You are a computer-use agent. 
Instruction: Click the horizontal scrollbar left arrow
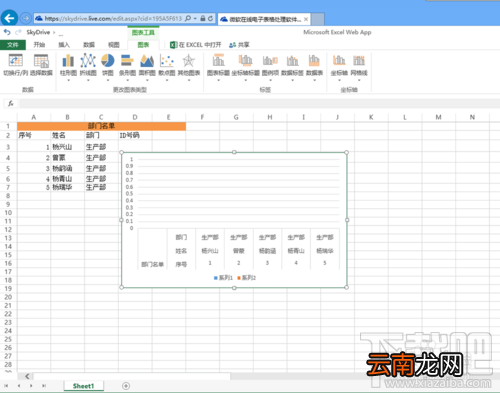[x=27, y=376]
